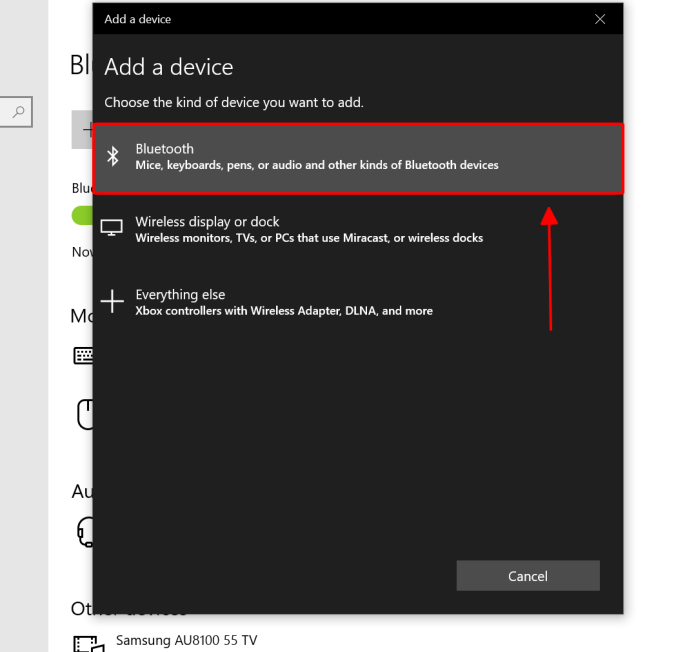The image size is (696, 652).
Task: Click the 'Wireless monitors, TVs' description text
Action: point(309,238)
